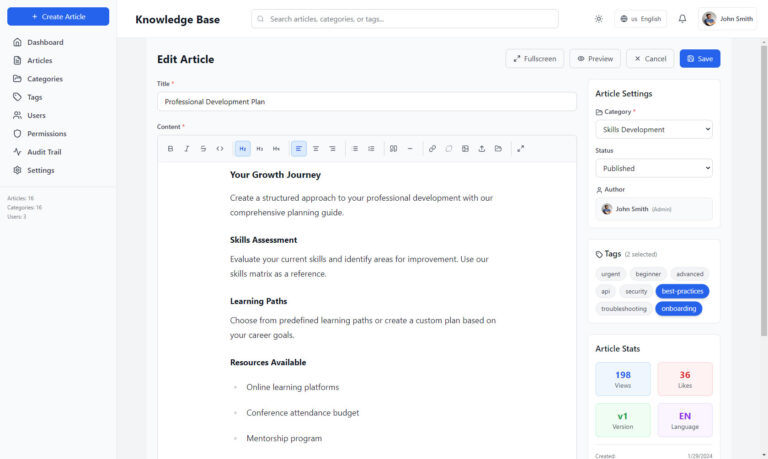The height and width of the screenshot is (459, 768).
Task: Open notifications with the bell icon
Action: [x=682, y=18]
